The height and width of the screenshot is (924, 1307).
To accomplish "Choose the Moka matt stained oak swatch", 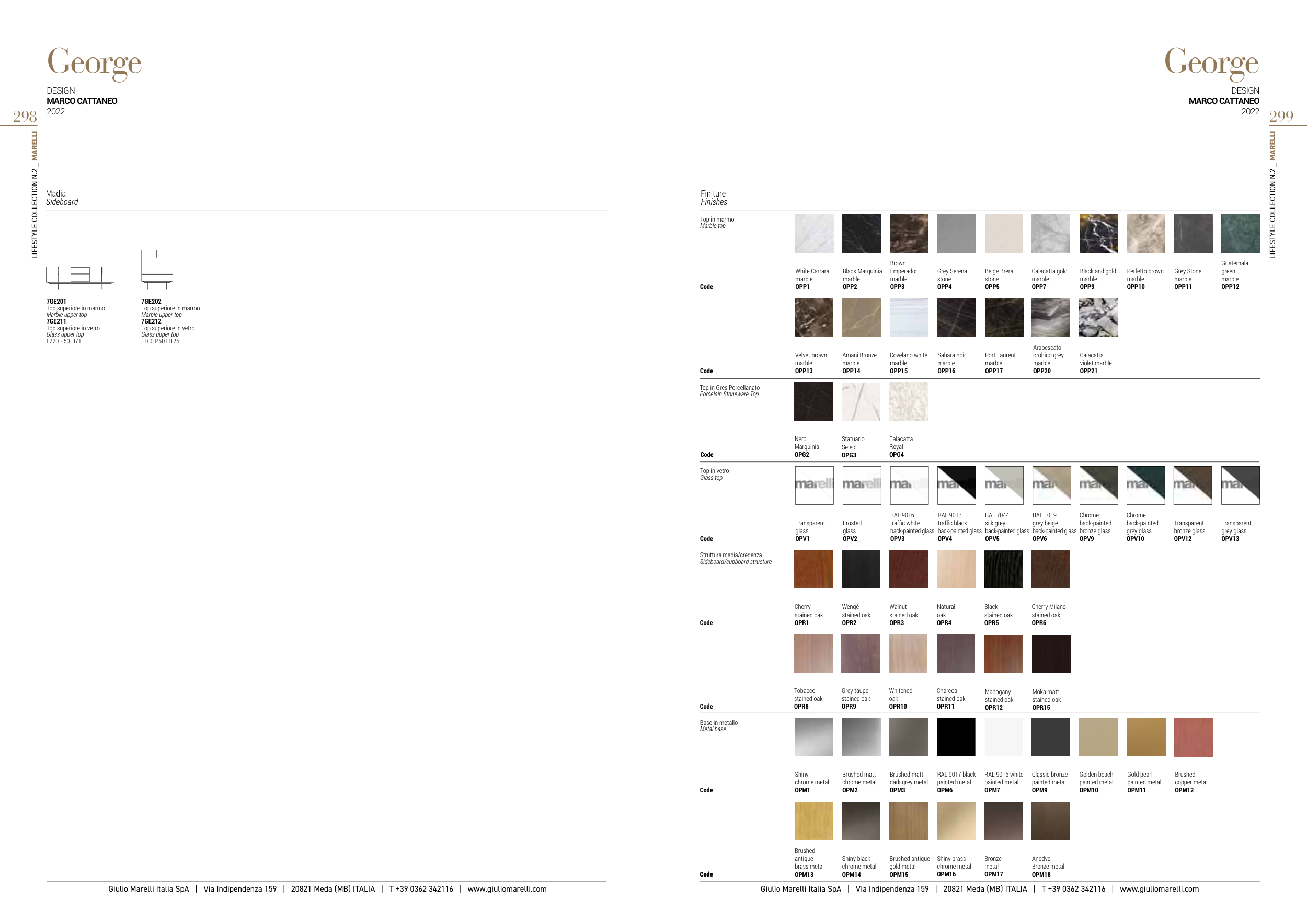I will click(x=1051, y=654).
